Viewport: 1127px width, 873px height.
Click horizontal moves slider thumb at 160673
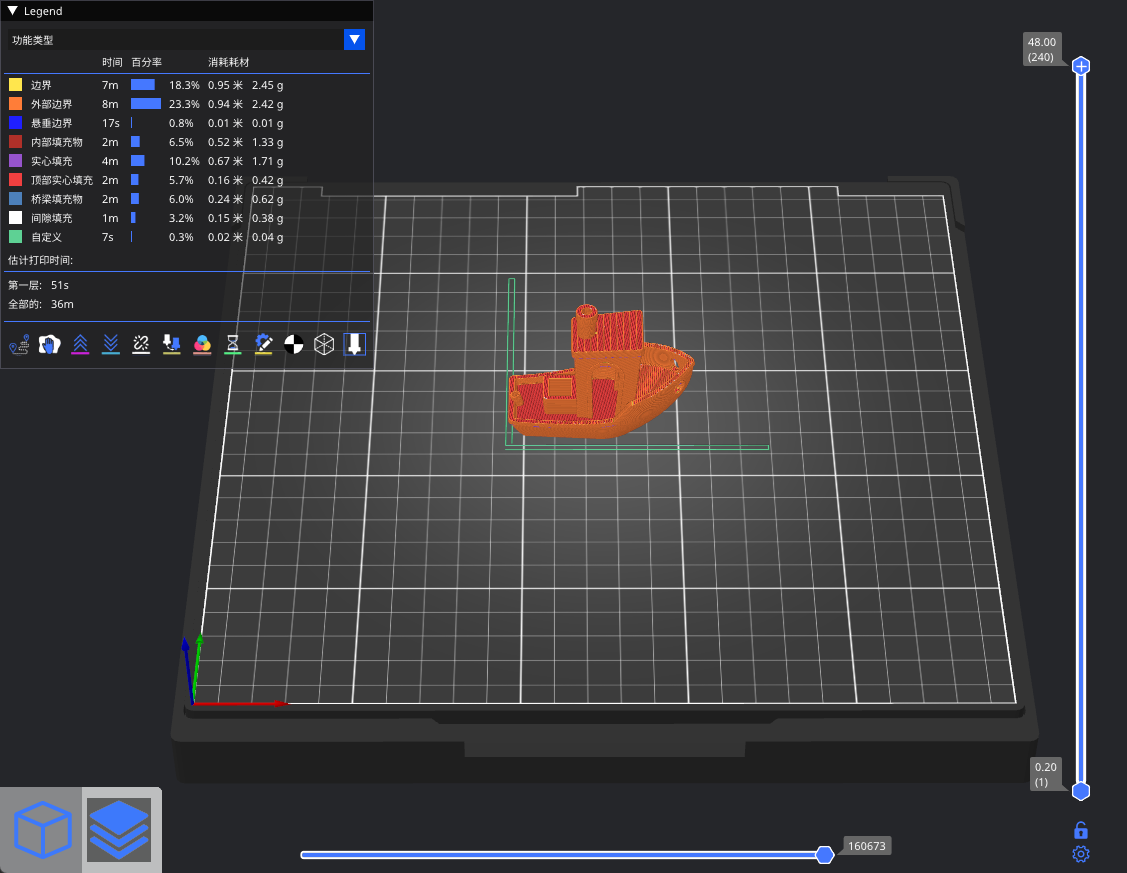825,854
